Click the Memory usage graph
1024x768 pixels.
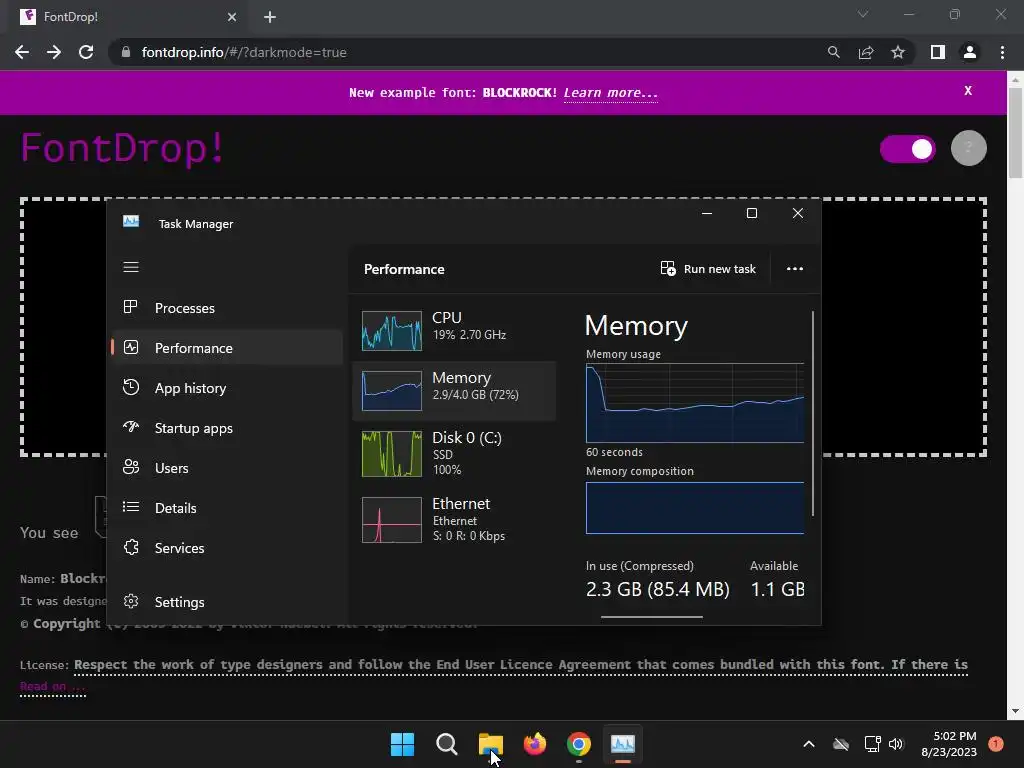(695, 403)
